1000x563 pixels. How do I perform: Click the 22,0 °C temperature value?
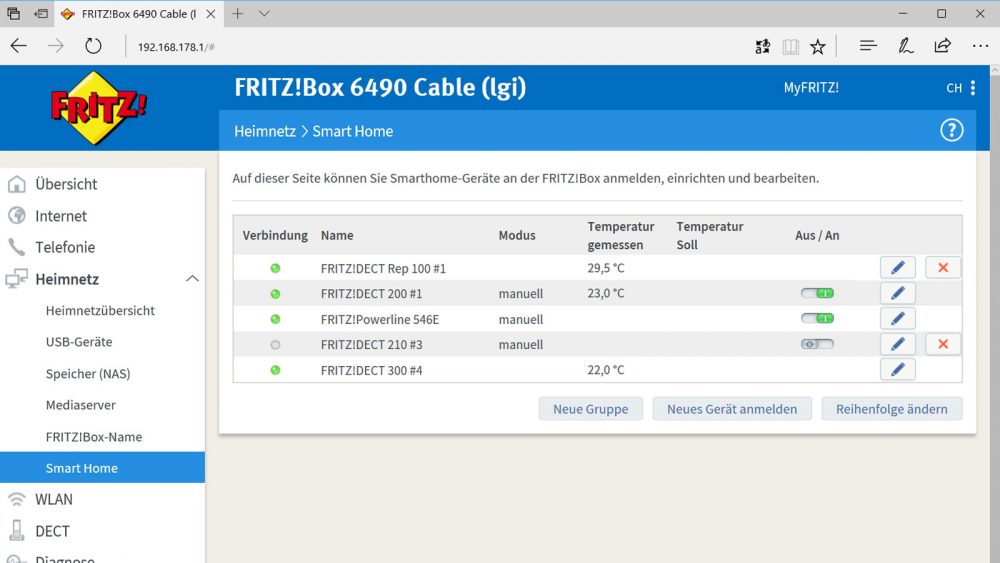pyautogui.click(x=606, y=370)
